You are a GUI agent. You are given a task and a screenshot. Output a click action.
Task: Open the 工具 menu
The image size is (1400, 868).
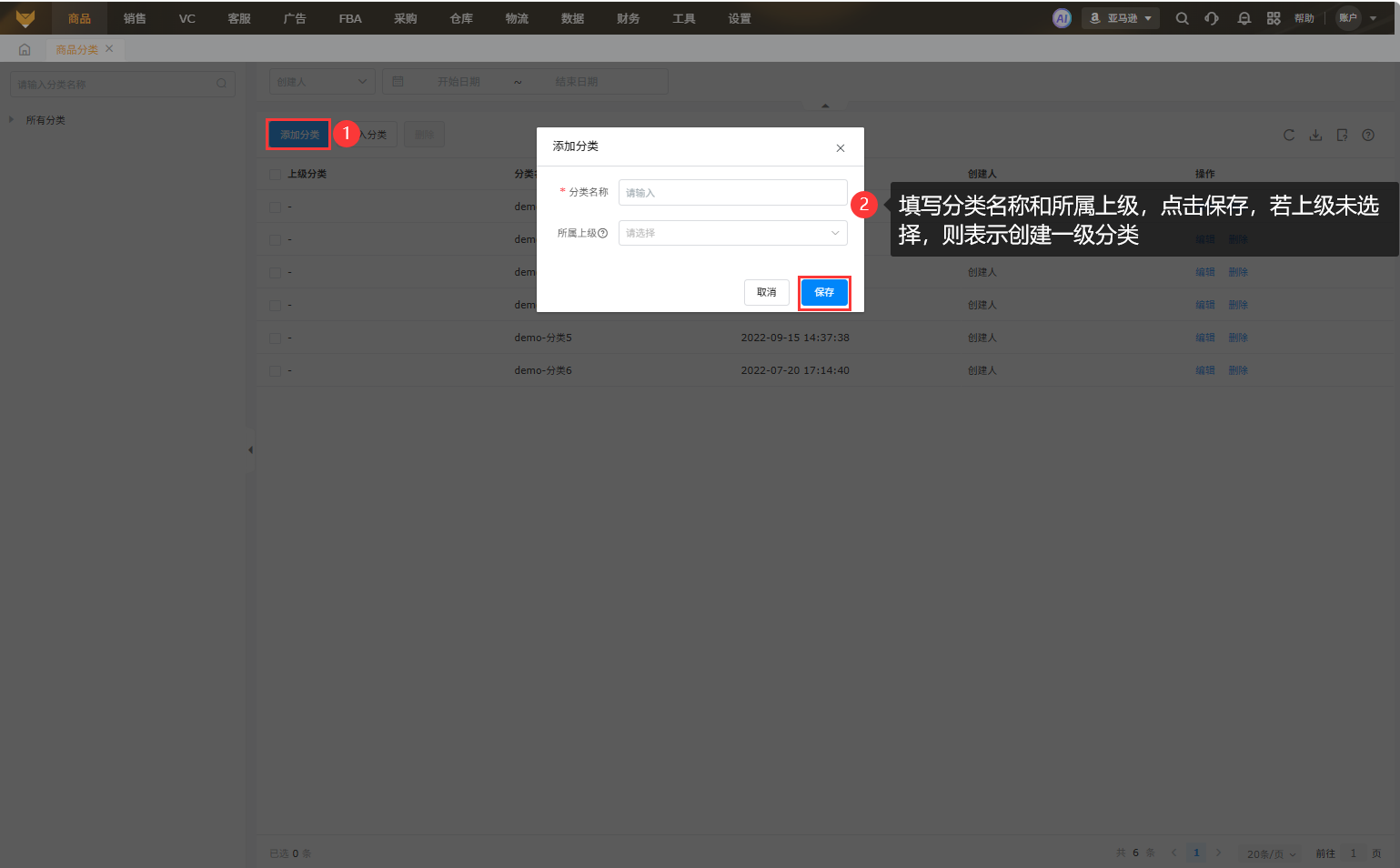(x=684, y=18)
